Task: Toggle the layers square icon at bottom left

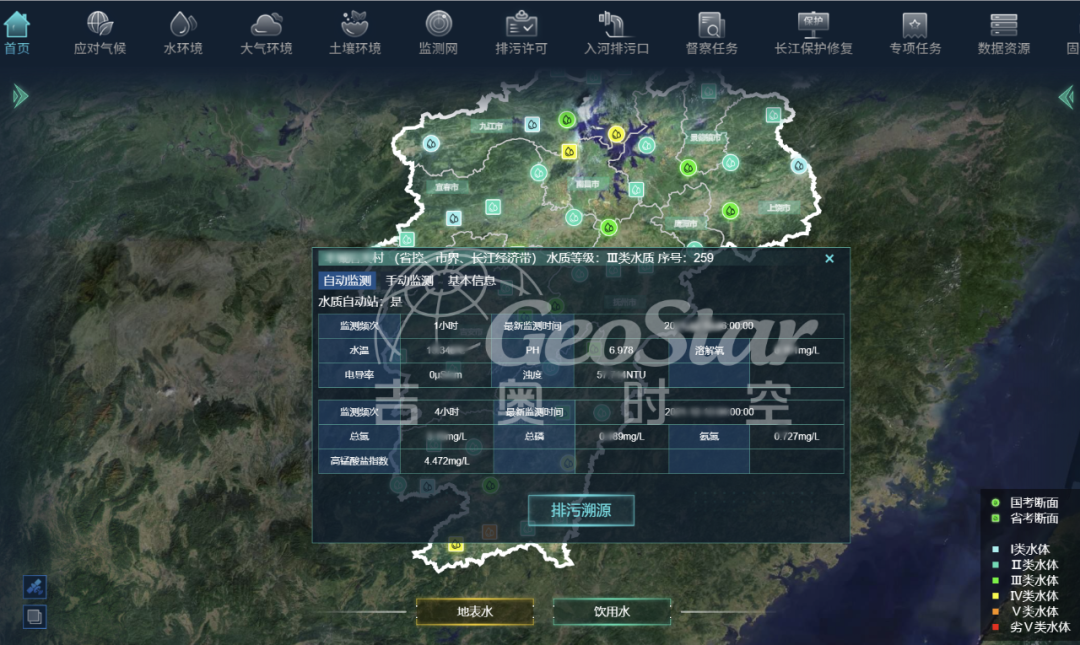Action: point(34,616)
